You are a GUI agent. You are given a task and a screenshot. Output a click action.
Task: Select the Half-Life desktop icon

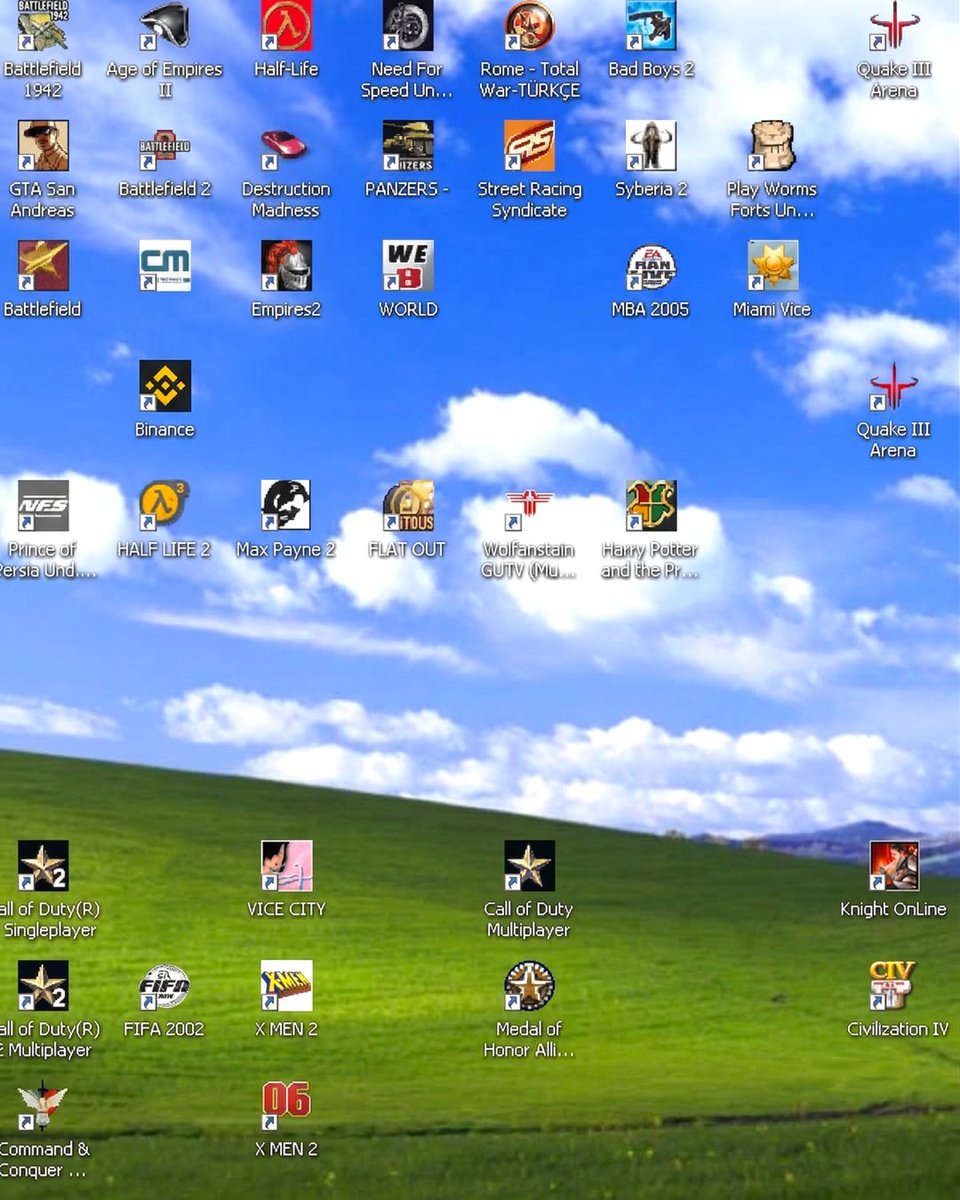tap(286, 26)
